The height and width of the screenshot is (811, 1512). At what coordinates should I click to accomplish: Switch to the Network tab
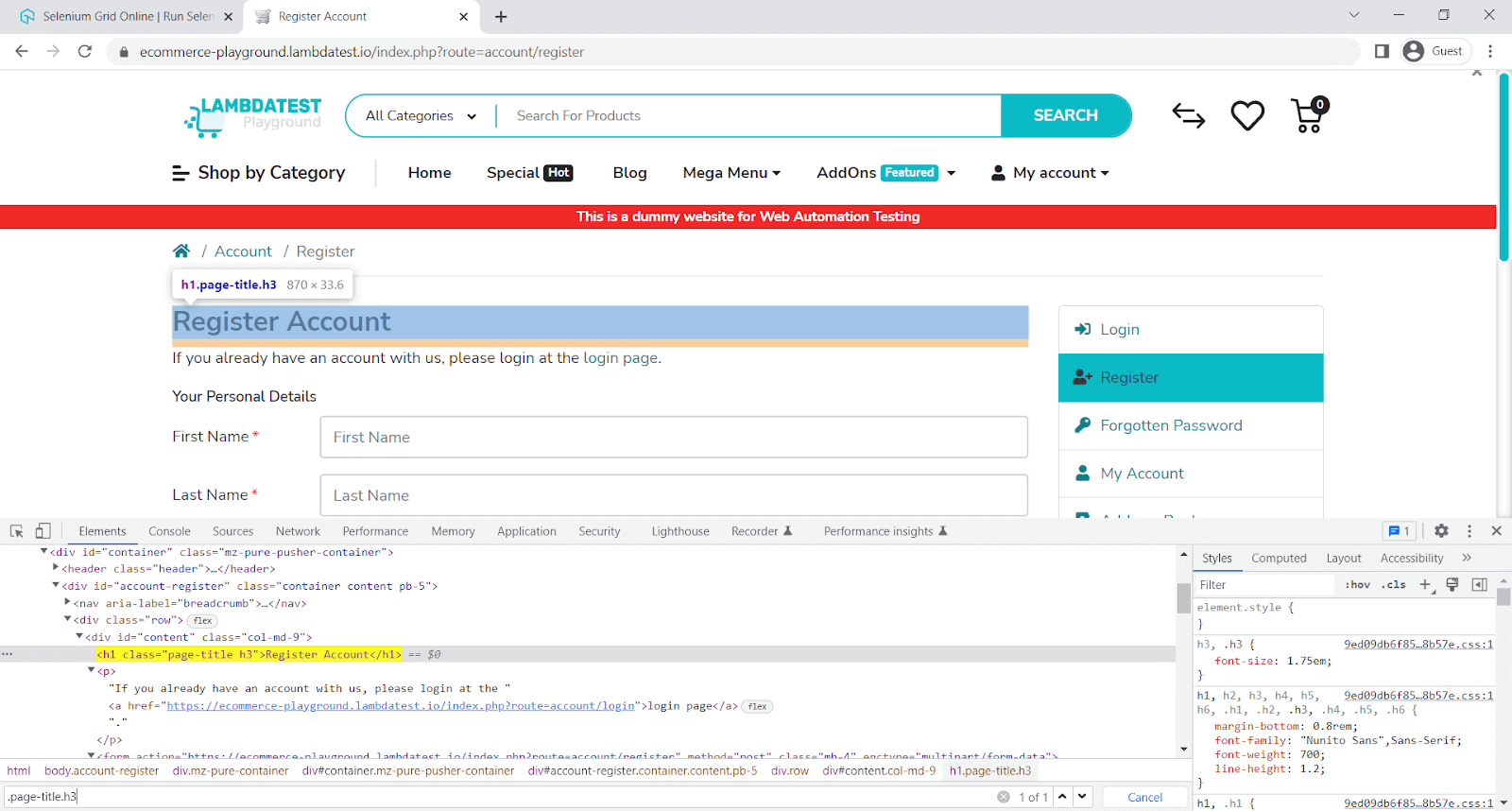298,531
